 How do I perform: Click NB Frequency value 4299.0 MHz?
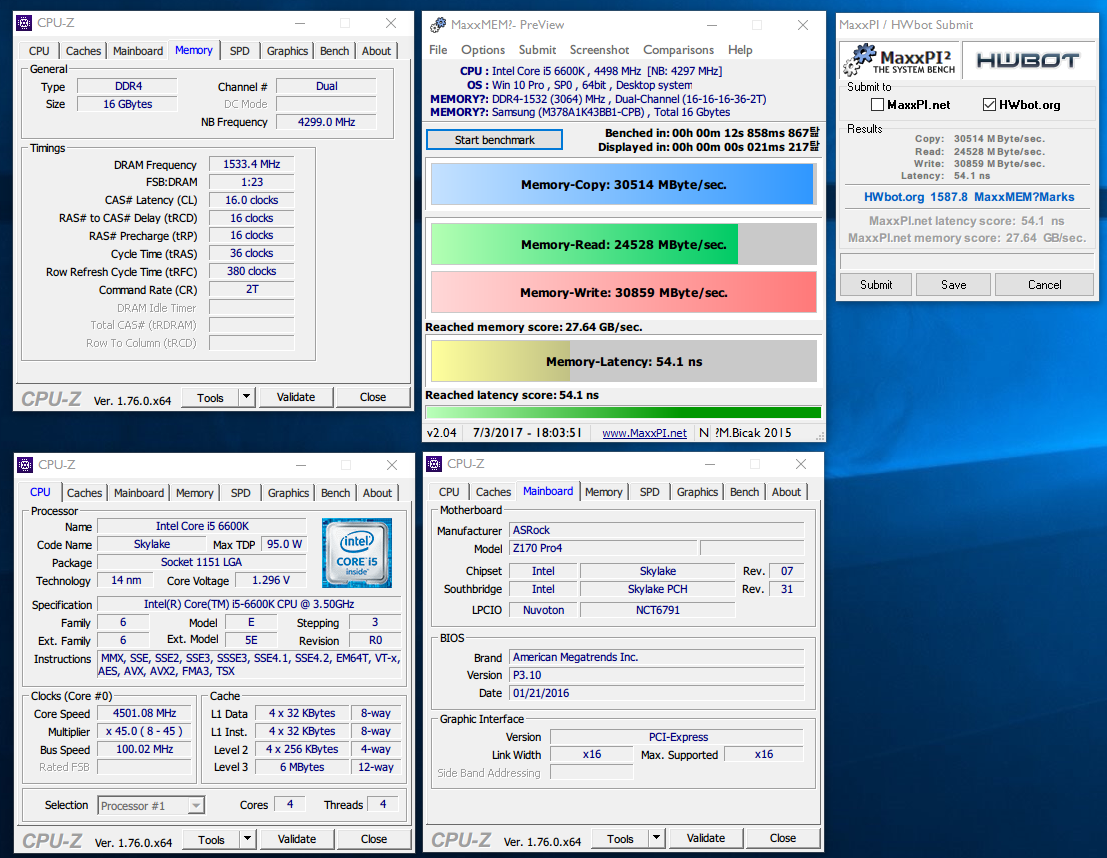tap(326, 121)
